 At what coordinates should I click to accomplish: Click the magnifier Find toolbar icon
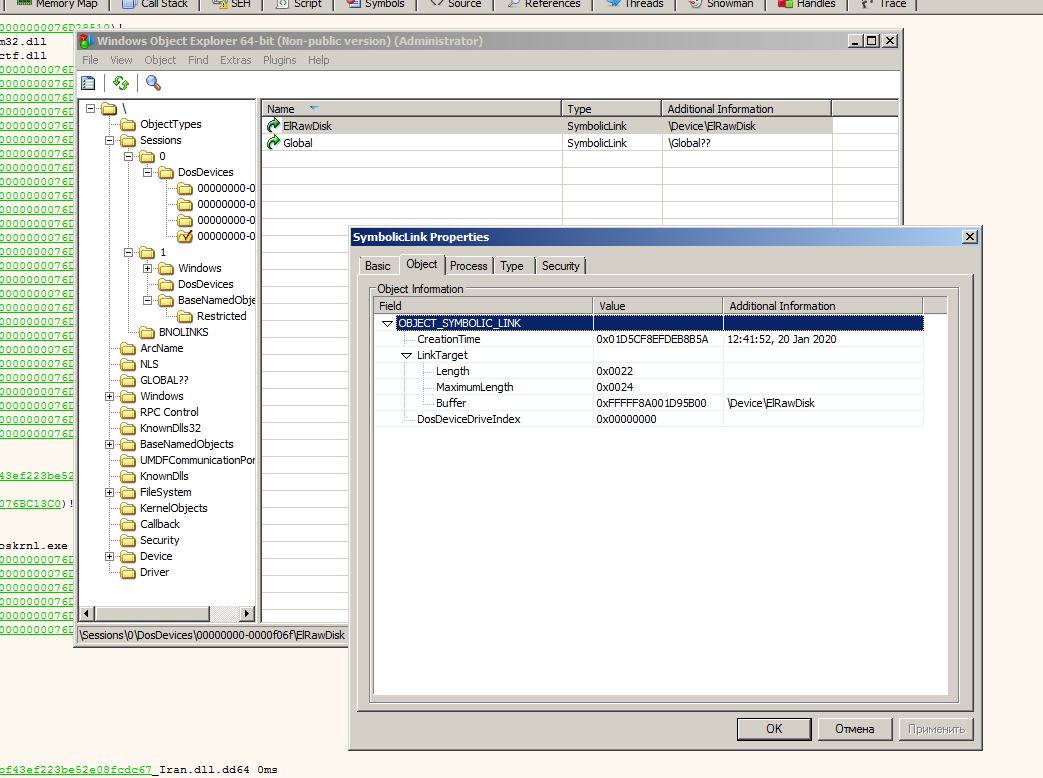(x=154, y=83)
